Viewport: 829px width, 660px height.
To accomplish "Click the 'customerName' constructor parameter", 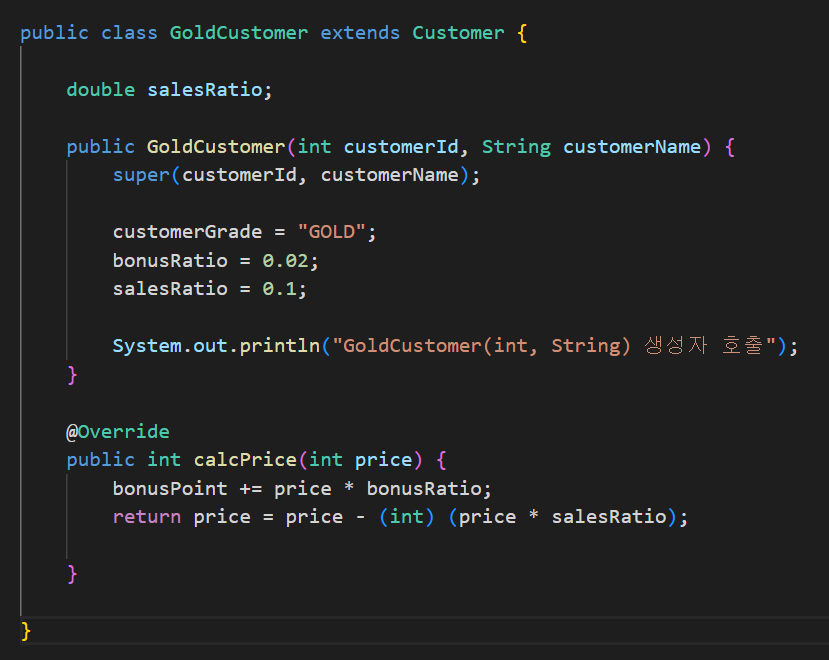I will [632, 146].
